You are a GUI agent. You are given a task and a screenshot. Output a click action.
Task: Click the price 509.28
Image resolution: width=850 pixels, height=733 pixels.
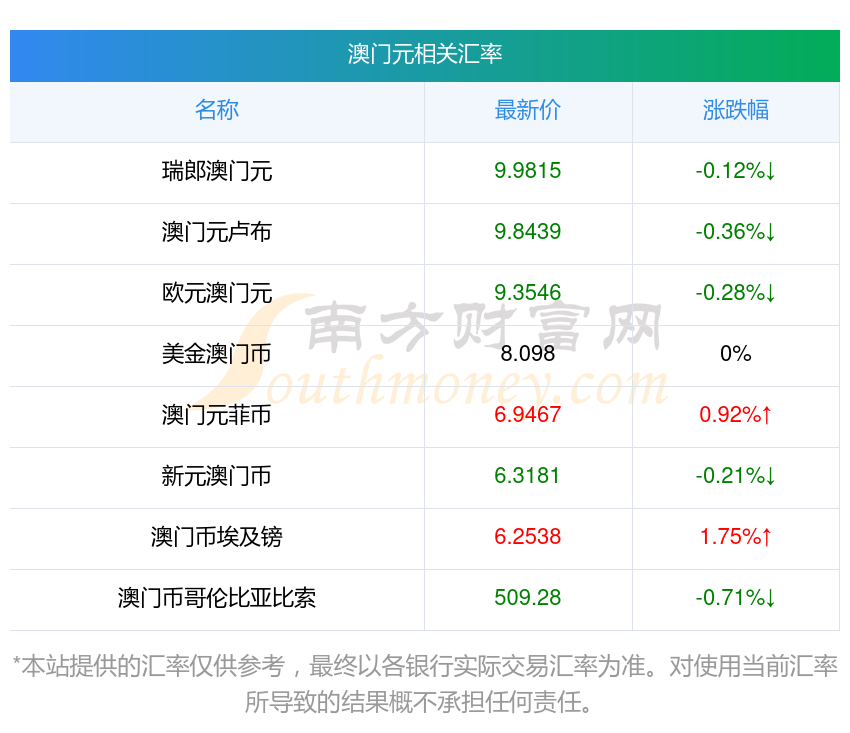coord(527,597)
